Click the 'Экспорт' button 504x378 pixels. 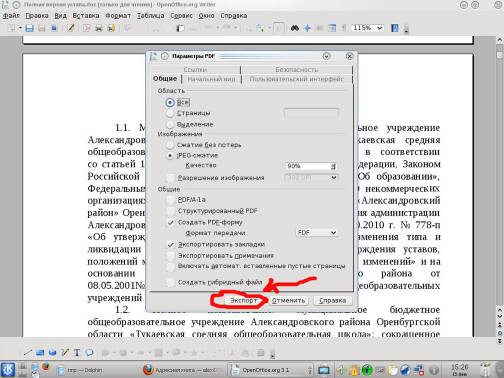point(243,300)
